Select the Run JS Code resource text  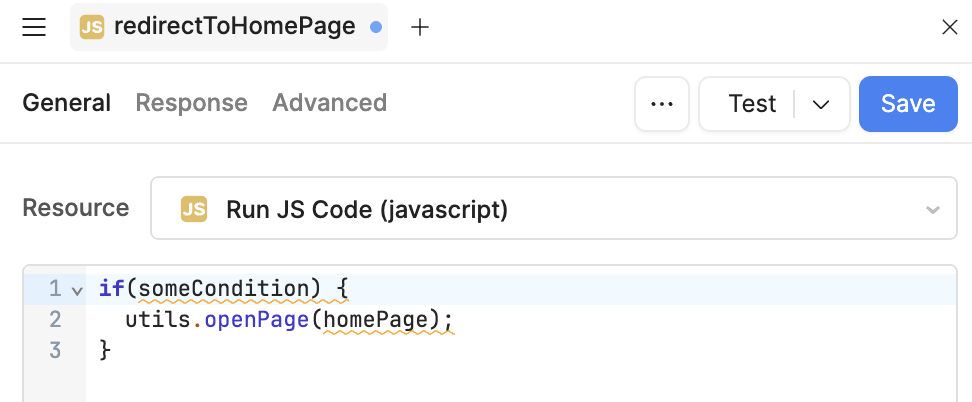point(366,209)
